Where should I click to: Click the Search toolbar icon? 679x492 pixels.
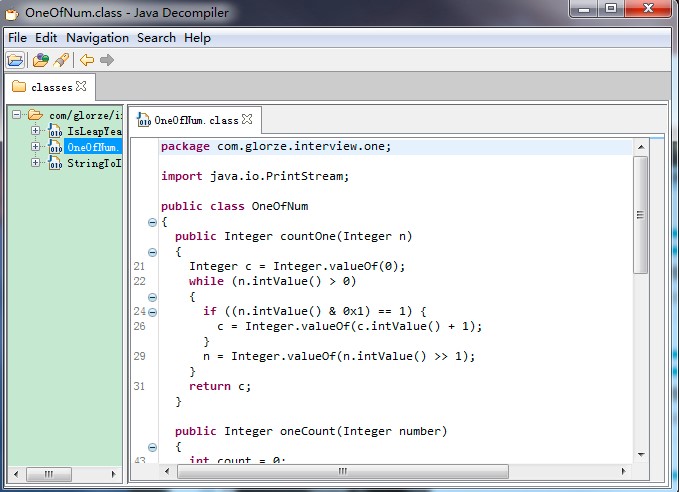(x=62, y=60)
